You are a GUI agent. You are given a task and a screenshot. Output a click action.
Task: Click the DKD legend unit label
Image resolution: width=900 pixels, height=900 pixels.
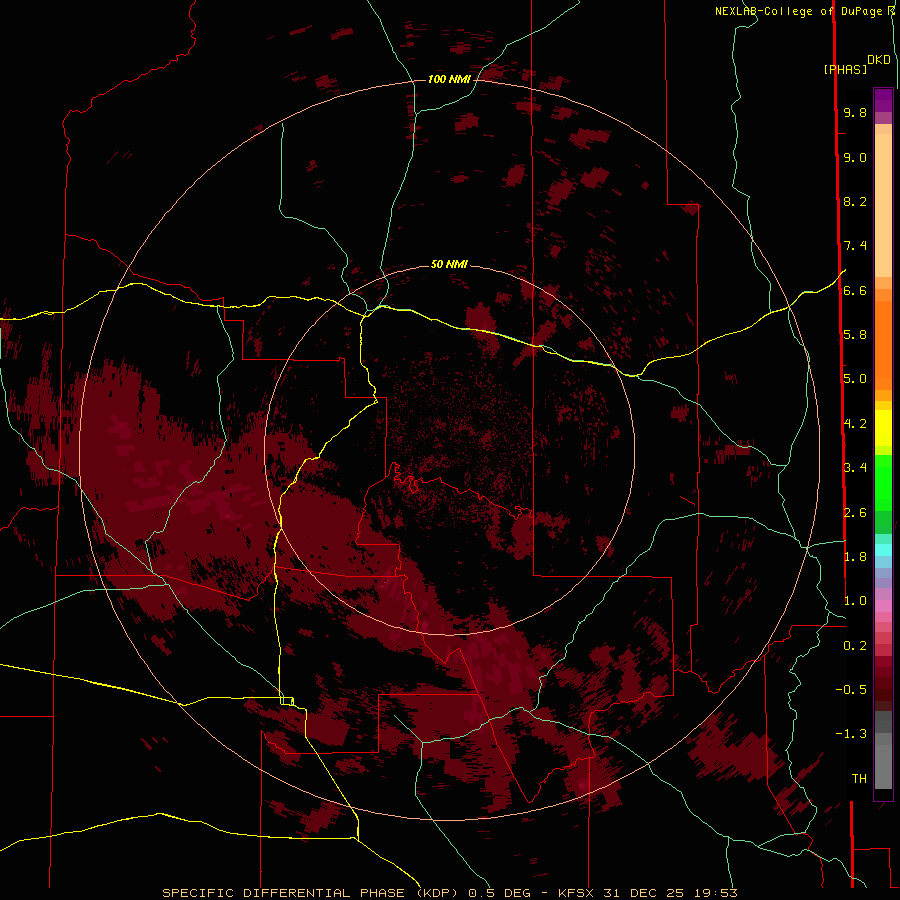coord(879,60)
